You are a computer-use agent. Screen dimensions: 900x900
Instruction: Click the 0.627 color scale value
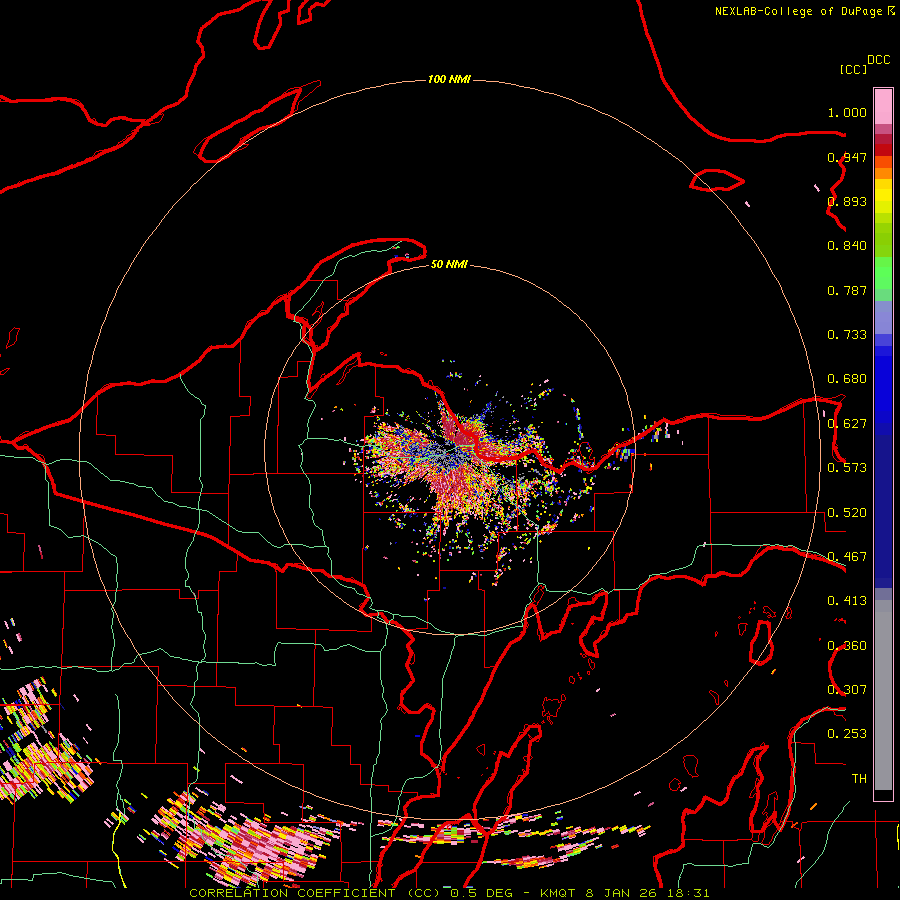(847, 424)
